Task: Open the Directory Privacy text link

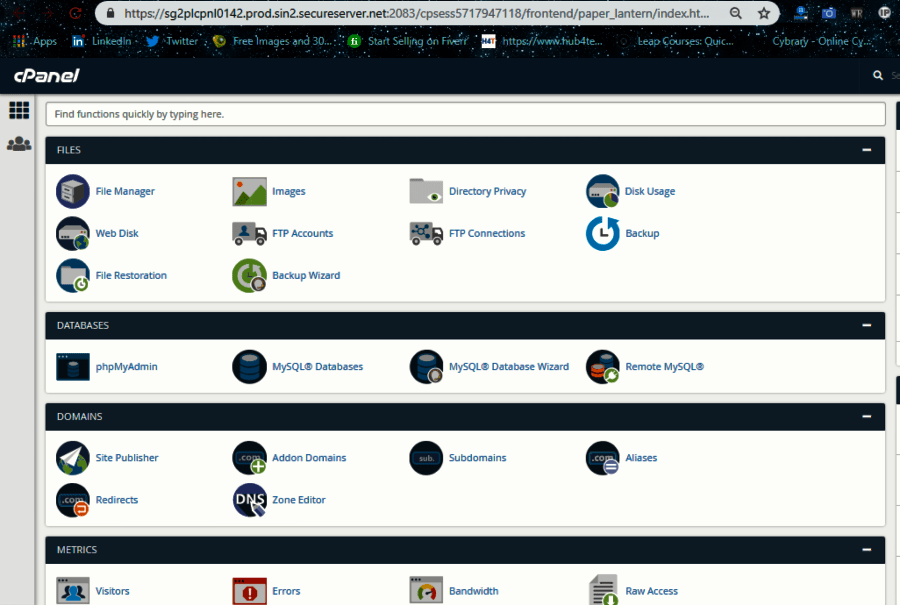Action: (487, 191)
